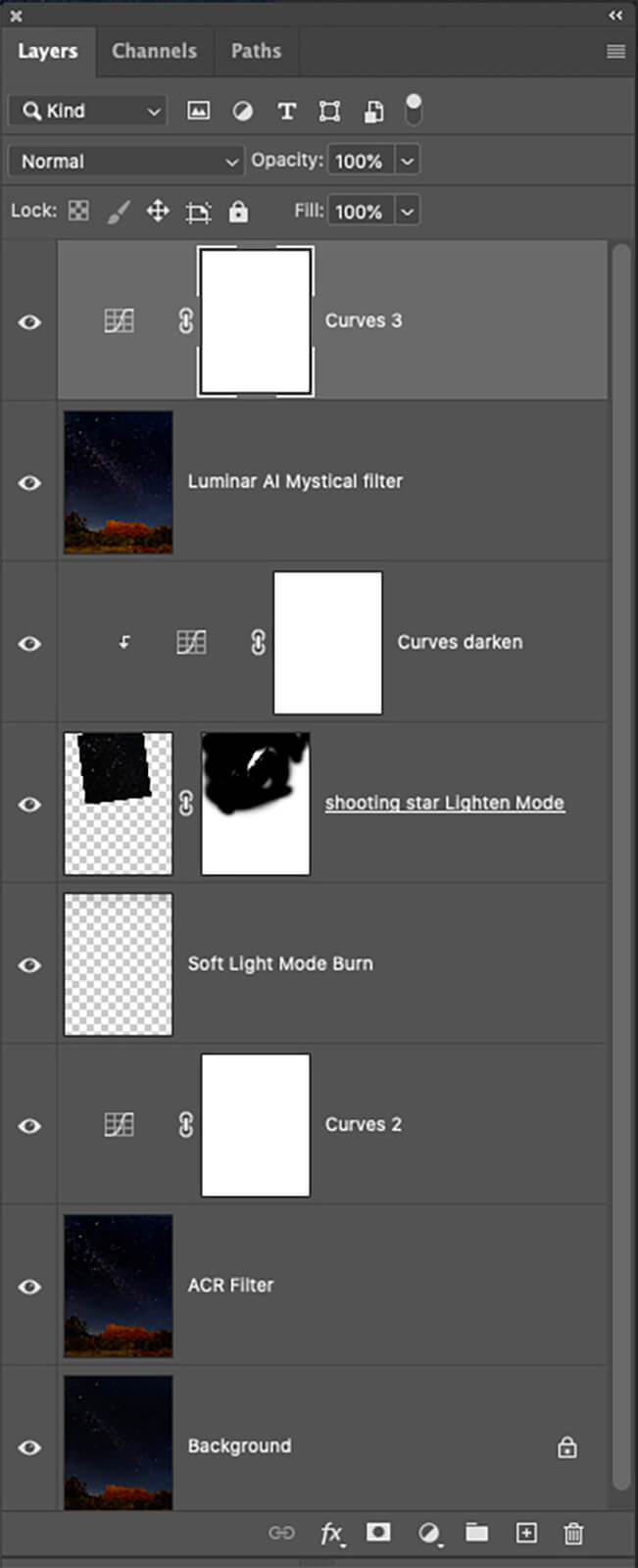Select the shooting star Lighten Mode layer
Screen dimensions: 638x1568
point(444,804)
